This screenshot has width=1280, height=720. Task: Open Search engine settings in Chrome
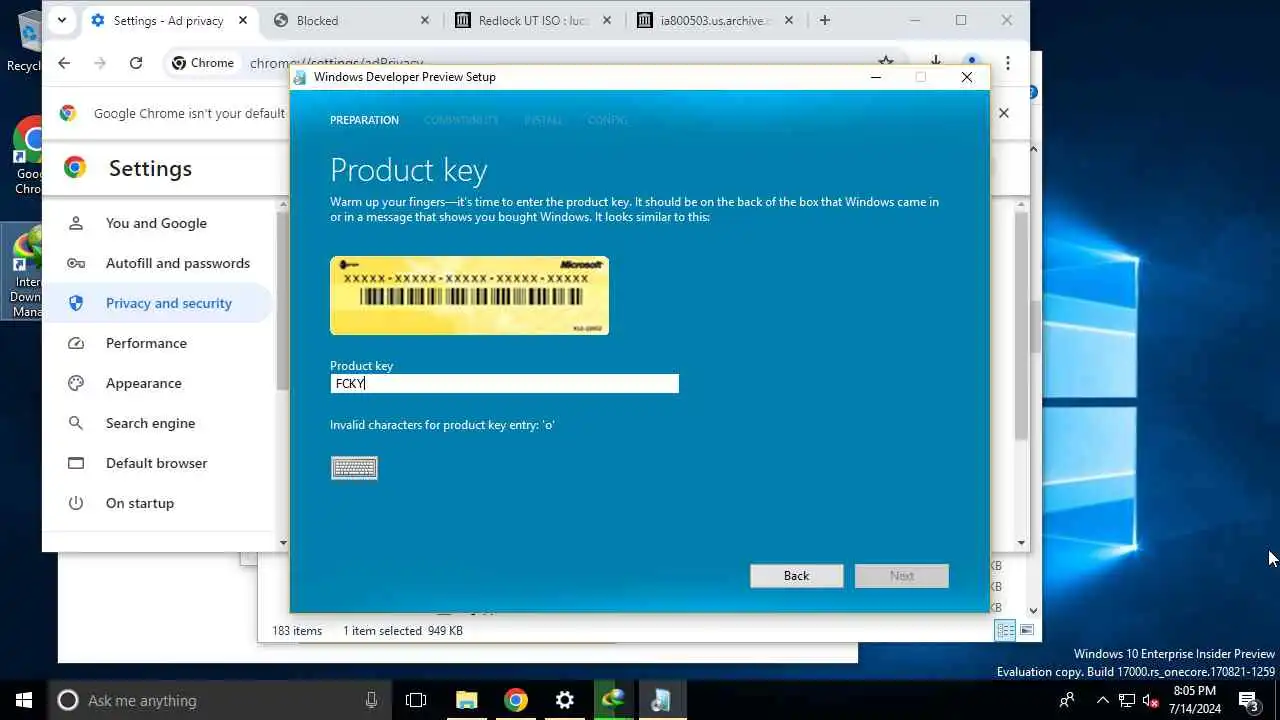pos(150,423)
